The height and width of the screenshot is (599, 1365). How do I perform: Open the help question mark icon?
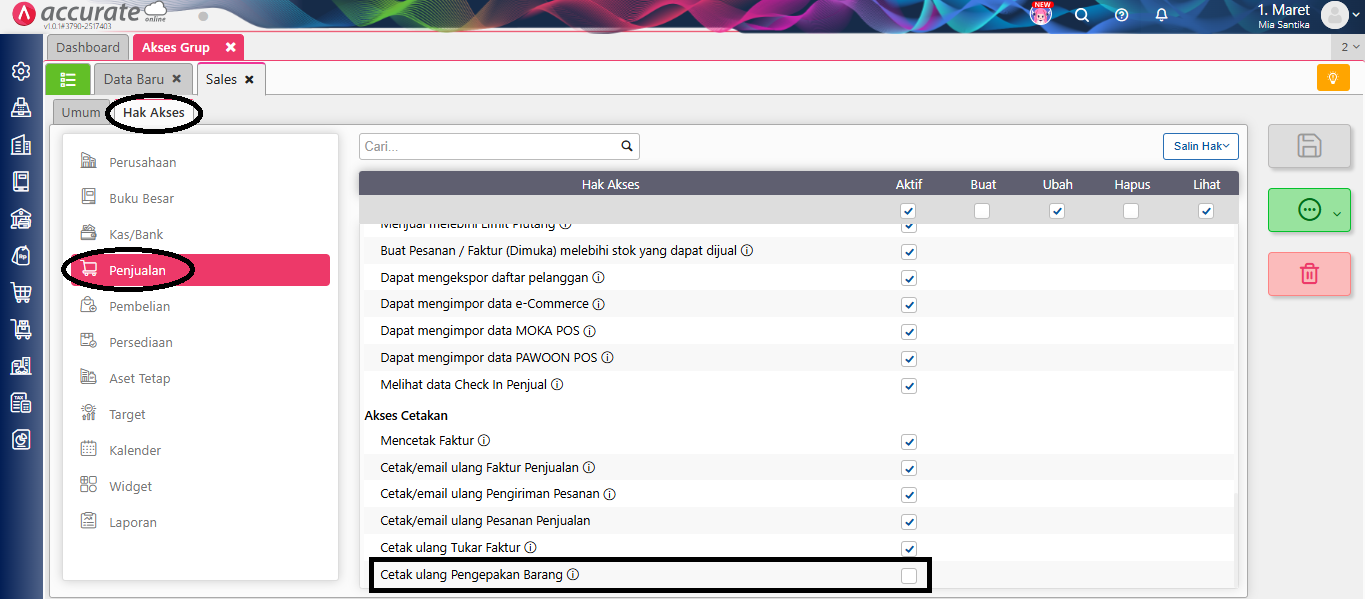tap(1121, 15)
